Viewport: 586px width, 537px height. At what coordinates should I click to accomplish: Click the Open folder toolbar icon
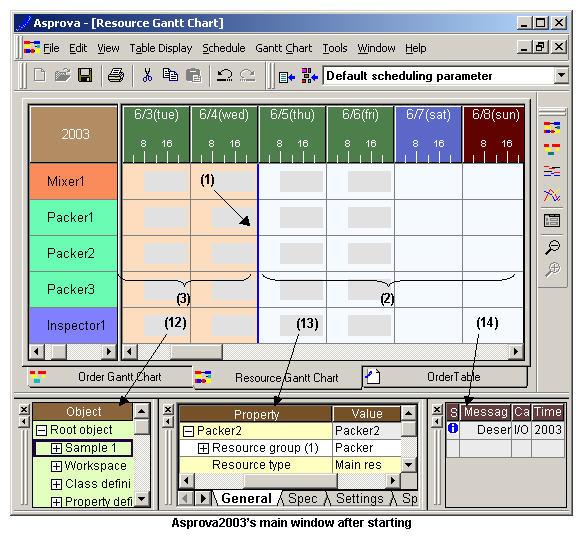(62, 75)
